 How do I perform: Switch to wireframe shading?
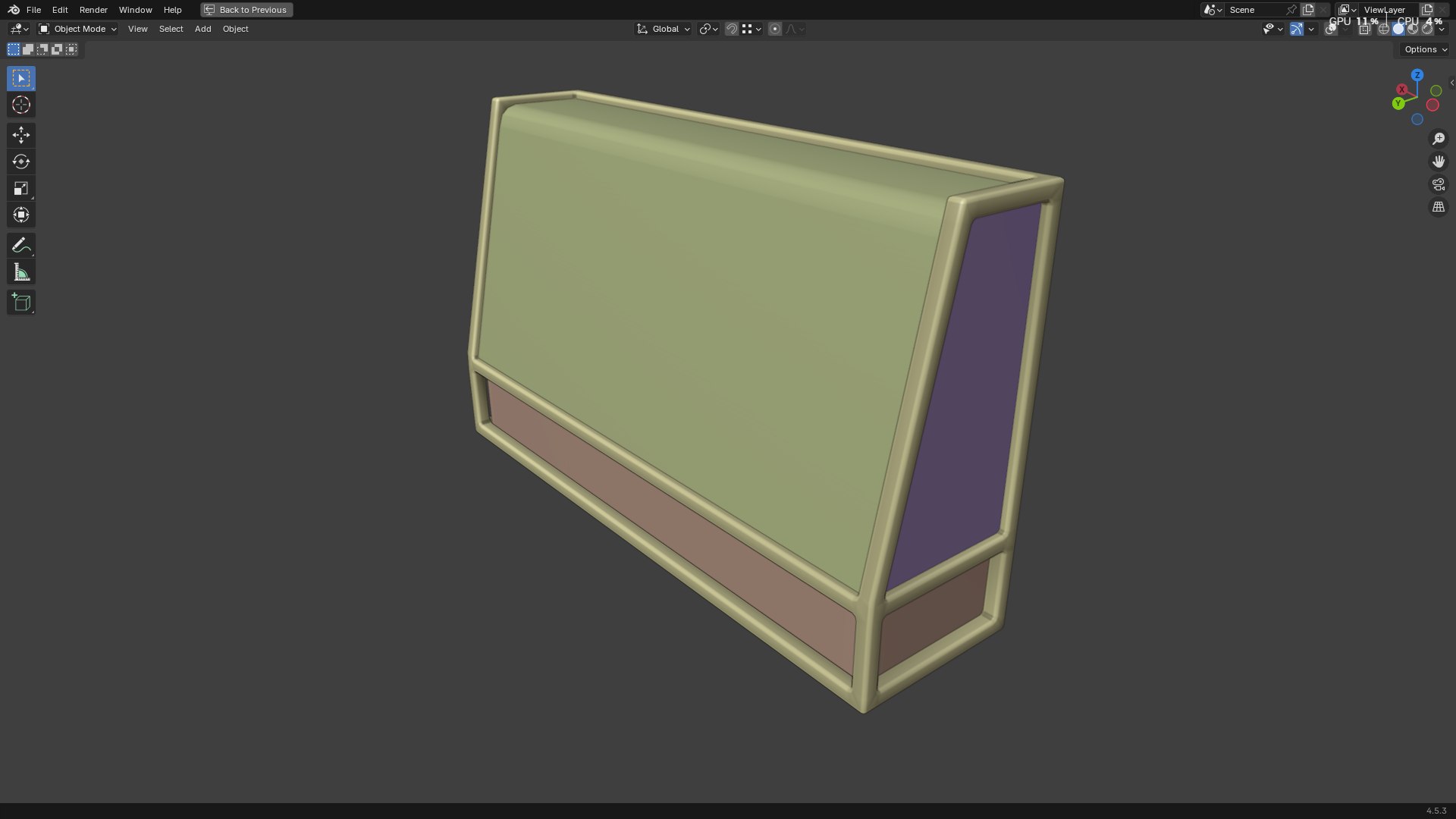pyautogui.click(x=1384, y=29)
